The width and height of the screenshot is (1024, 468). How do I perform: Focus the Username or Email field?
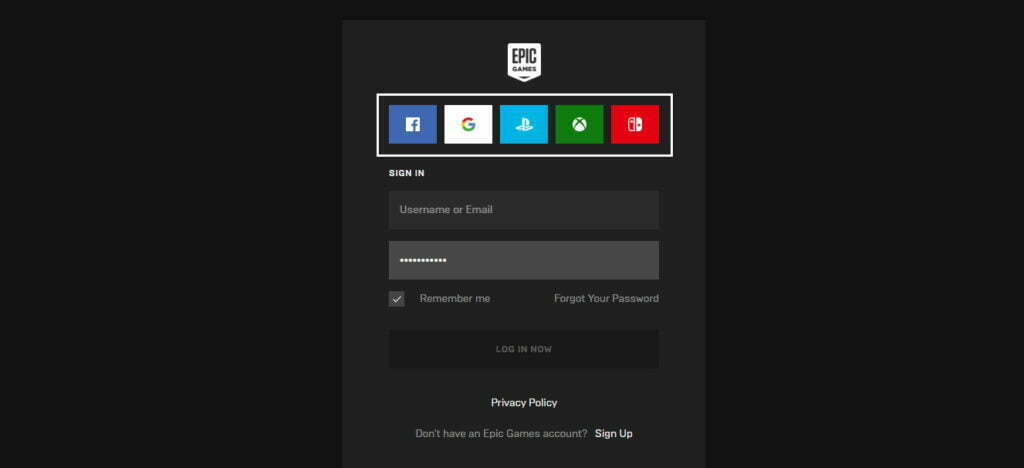(524, 210)
